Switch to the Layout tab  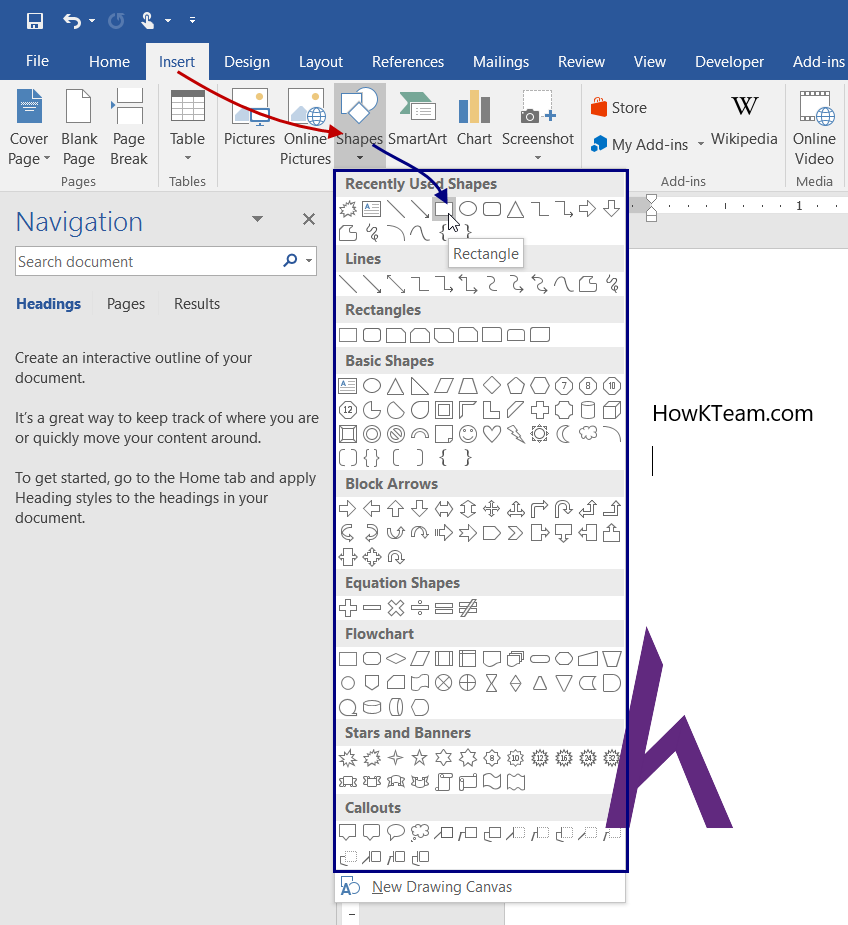coord(320,62)
